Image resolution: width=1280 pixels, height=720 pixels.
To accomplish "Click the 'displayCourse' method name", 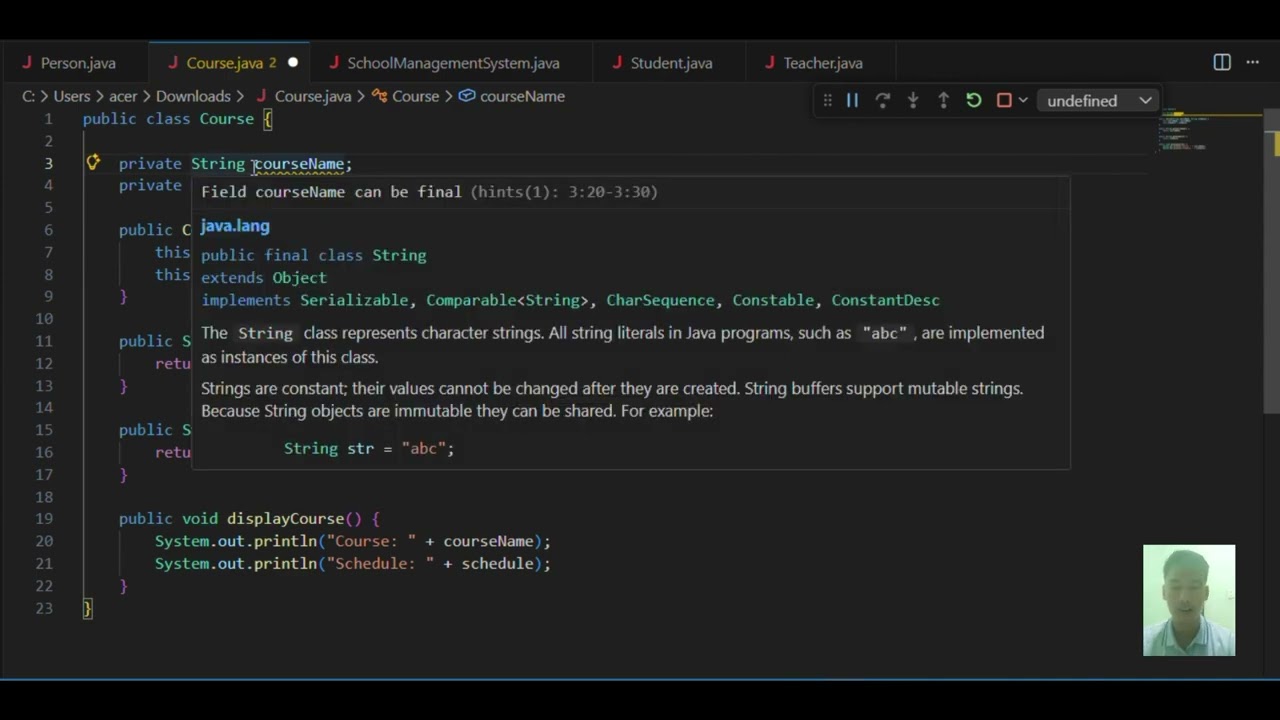I will point(285,519).
